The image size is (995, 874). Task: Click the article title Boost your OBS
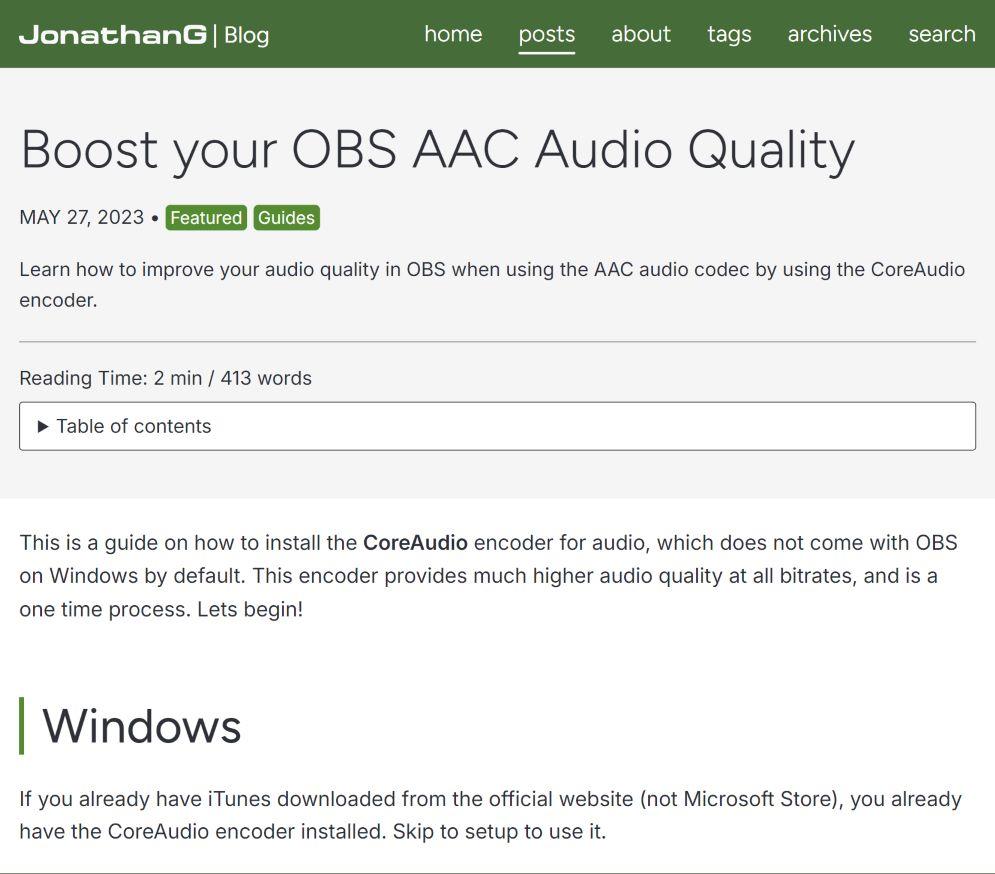437,150
